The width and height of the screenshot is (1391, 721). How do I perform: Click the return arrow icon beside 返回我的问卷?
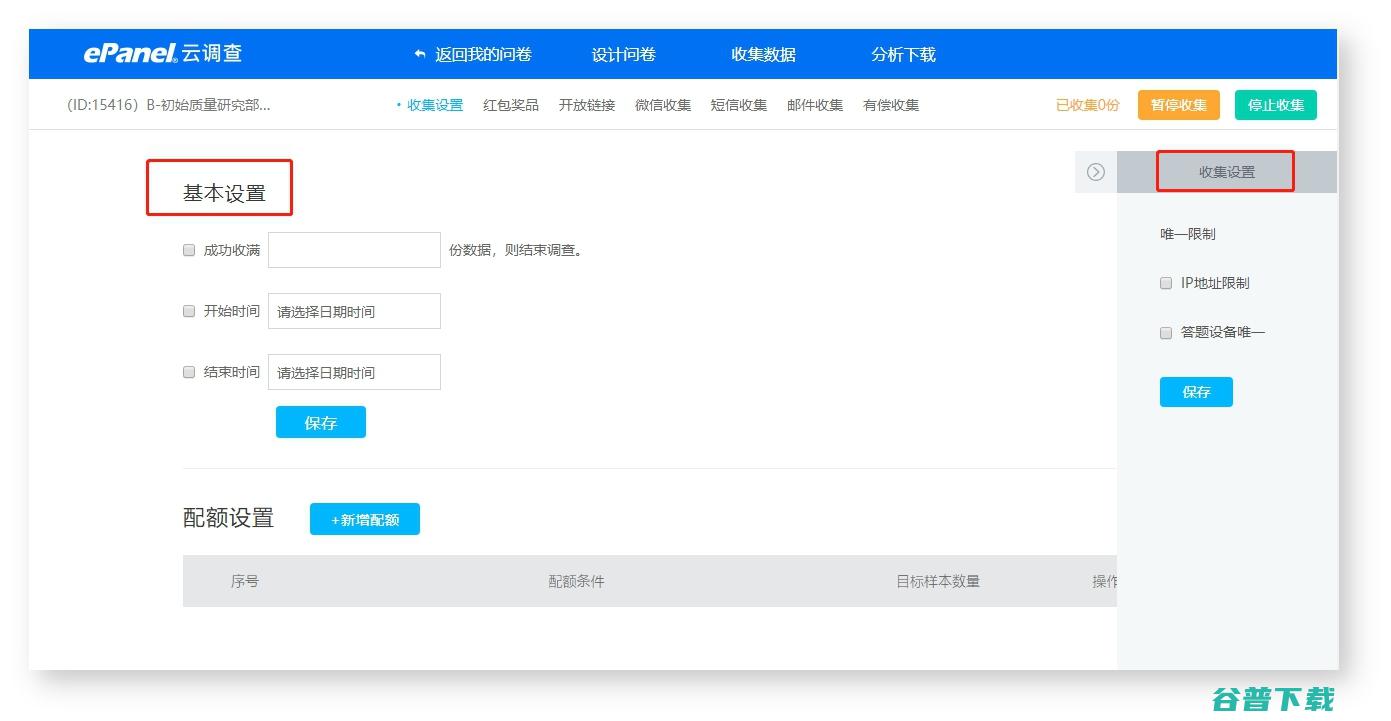pos(420,55)
